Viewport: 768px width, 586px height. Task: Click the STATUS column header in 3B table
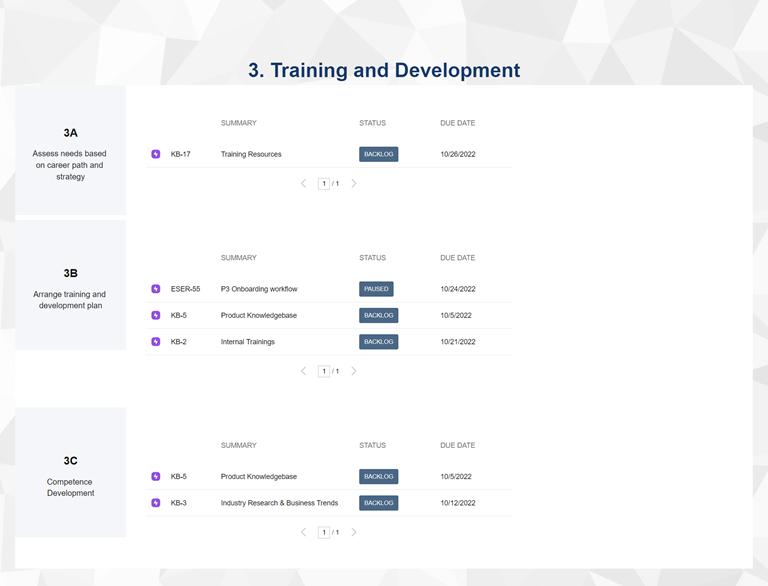(372, 258)
